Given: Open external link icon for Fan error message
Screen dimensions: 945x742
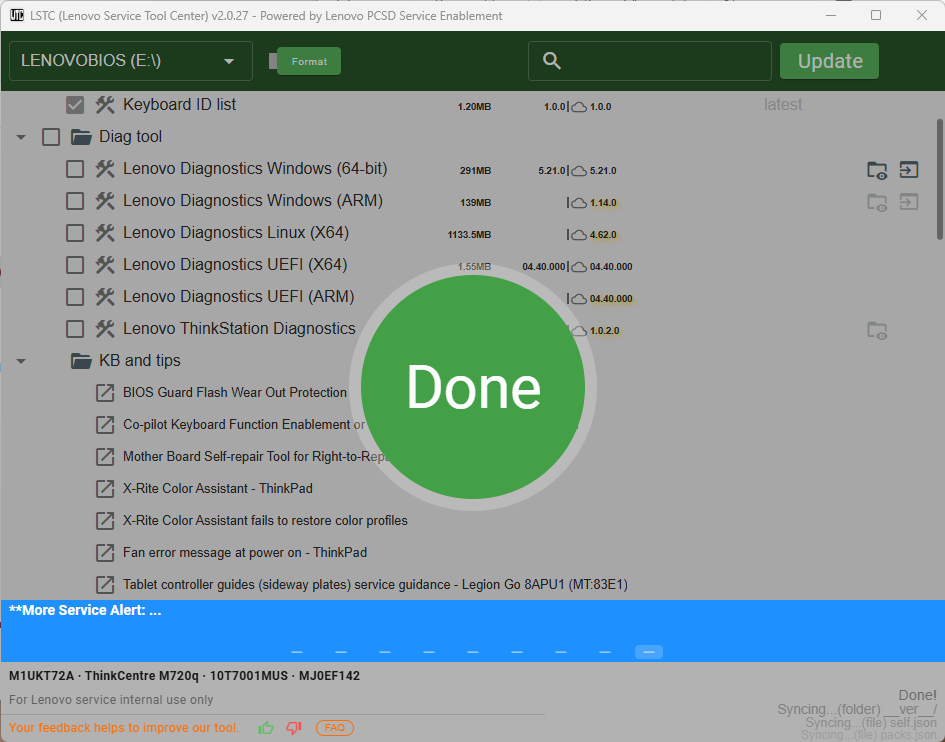Looking at the screenshot, I should click(105, 553).
